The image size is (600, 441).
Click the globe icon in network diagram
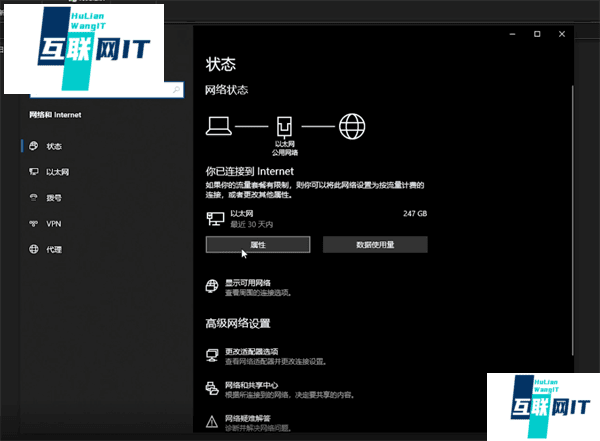351,126
